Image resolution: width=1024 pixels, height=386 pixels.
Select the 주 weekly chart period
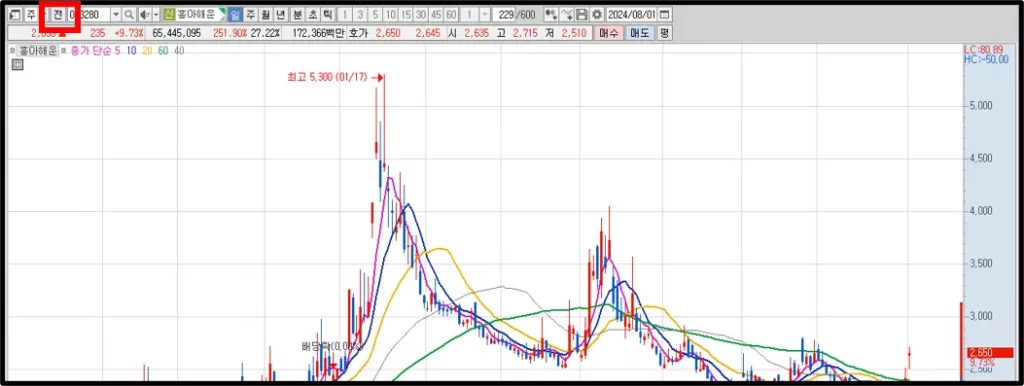(x=250, y=14)
